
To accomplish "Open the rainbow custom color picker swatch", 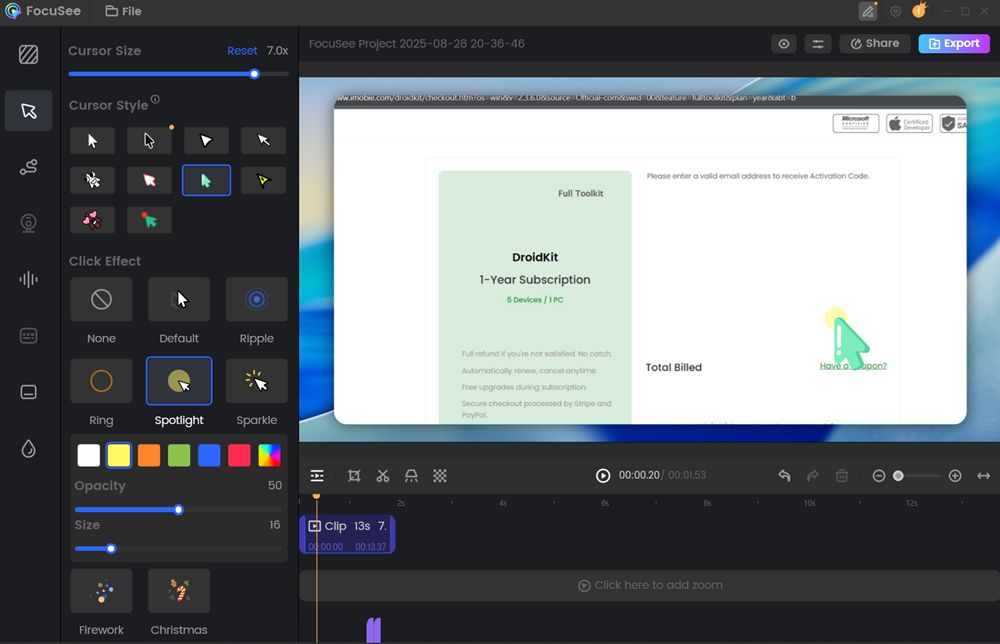I will [x=269, y=455].
